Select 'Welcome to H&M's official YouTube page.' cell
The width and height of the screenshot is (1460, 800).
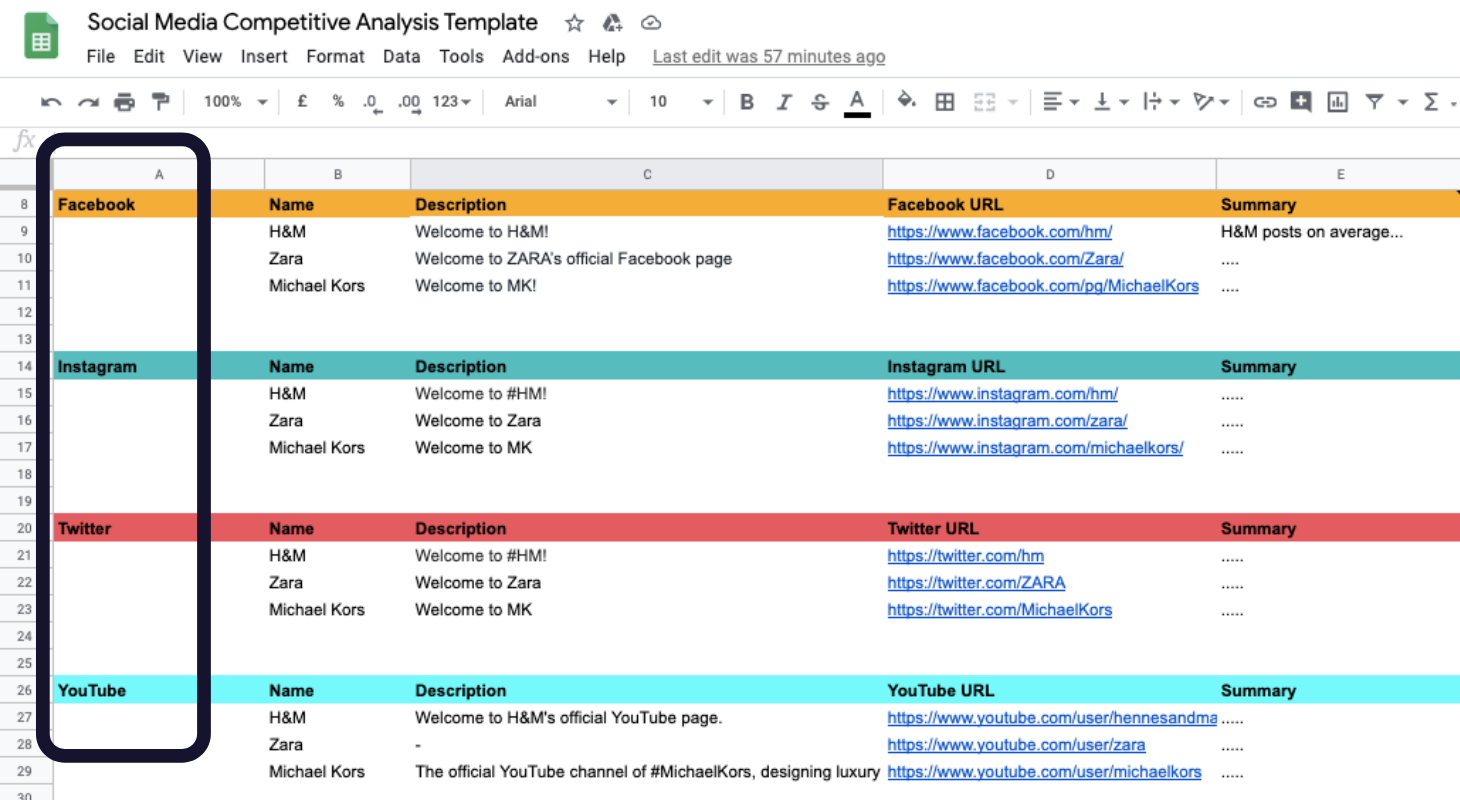647,718
